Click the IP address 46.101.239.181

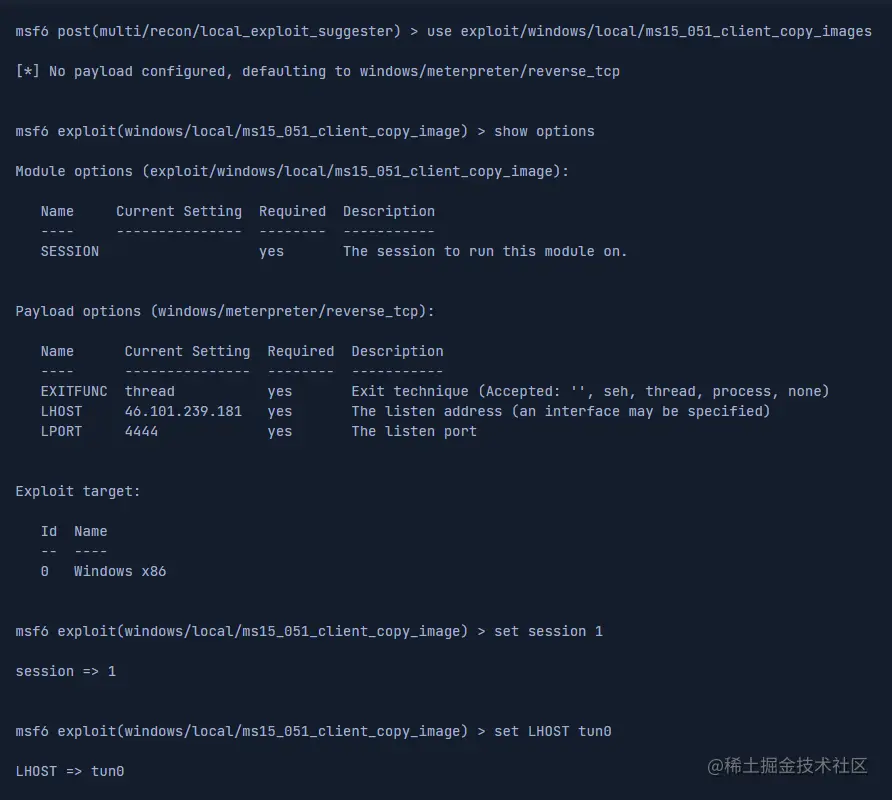point(183,411)
